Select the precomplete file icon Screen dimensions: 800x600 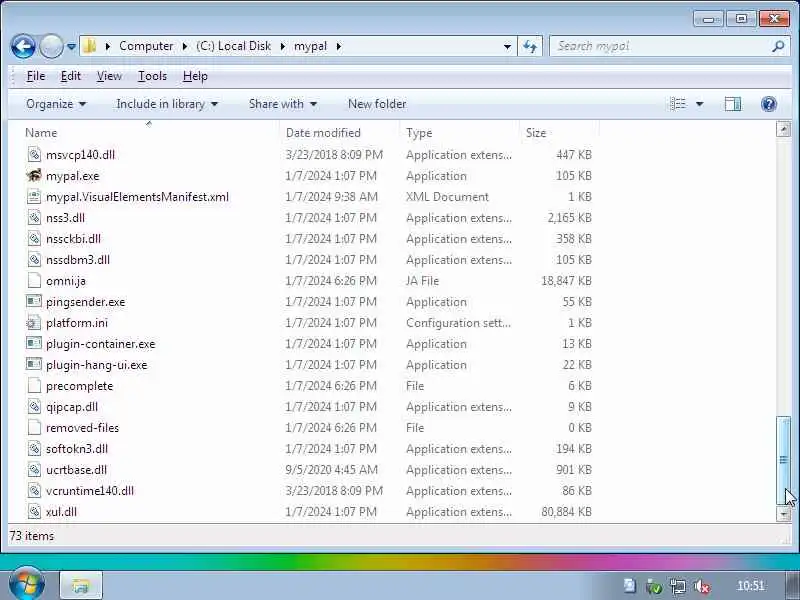[x=34, y=386]
